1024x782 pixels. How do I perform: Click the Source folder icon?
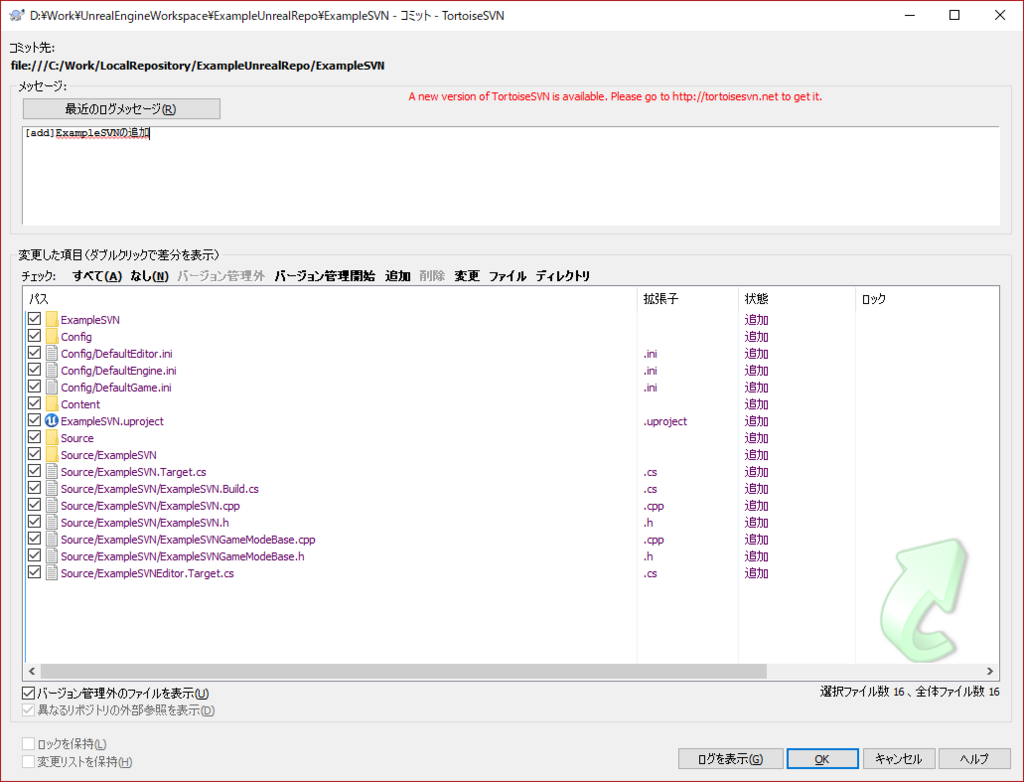(x=52, y=438)
